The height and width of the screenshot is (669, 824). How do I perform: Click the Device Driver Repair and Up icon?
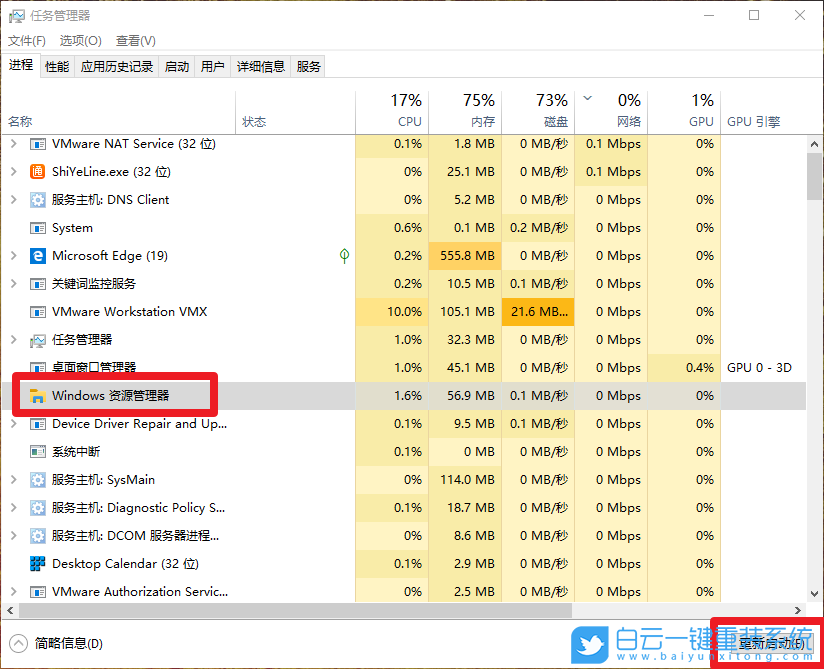[36, 423]
